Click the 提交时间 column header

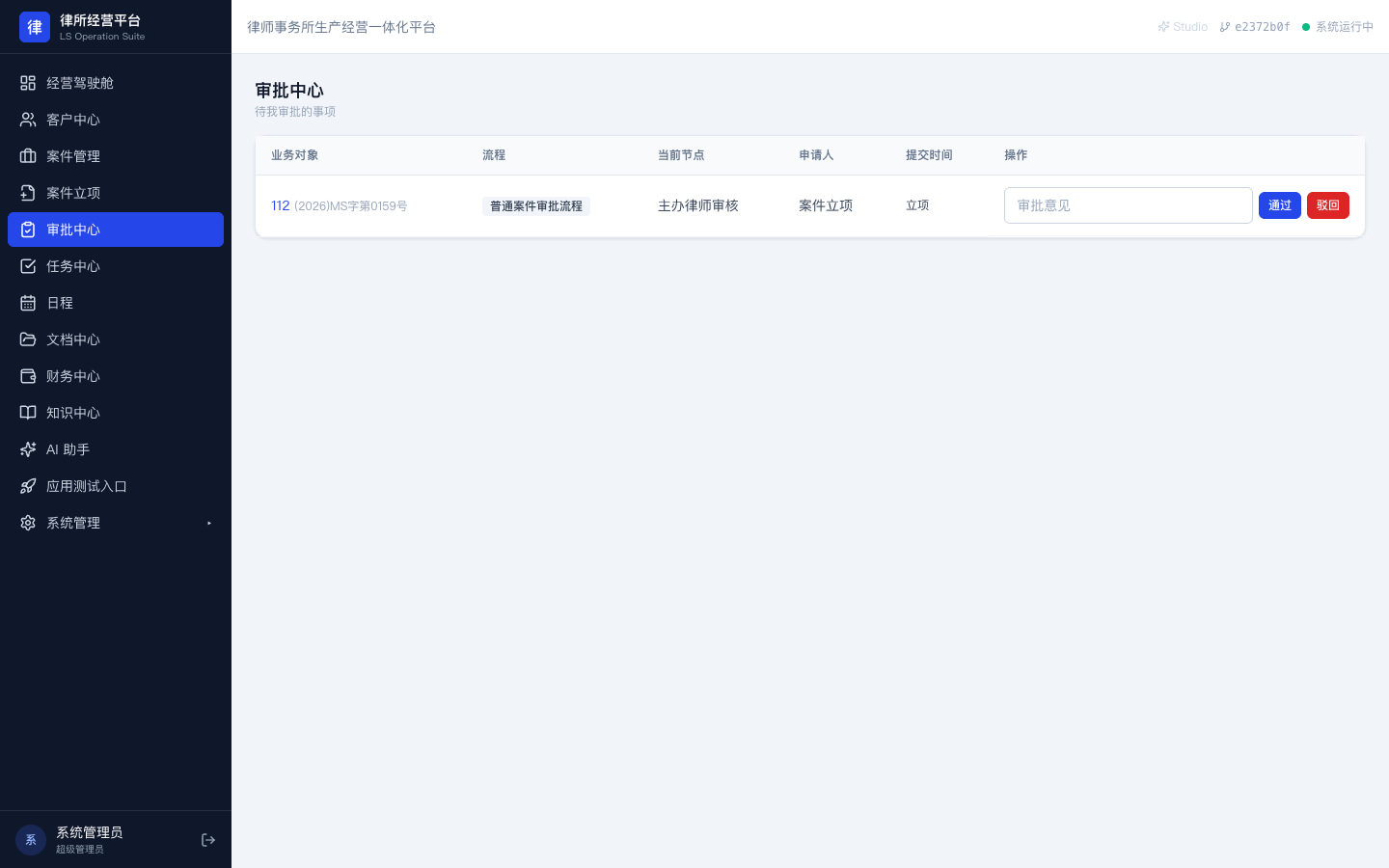[x=929, y=155]
